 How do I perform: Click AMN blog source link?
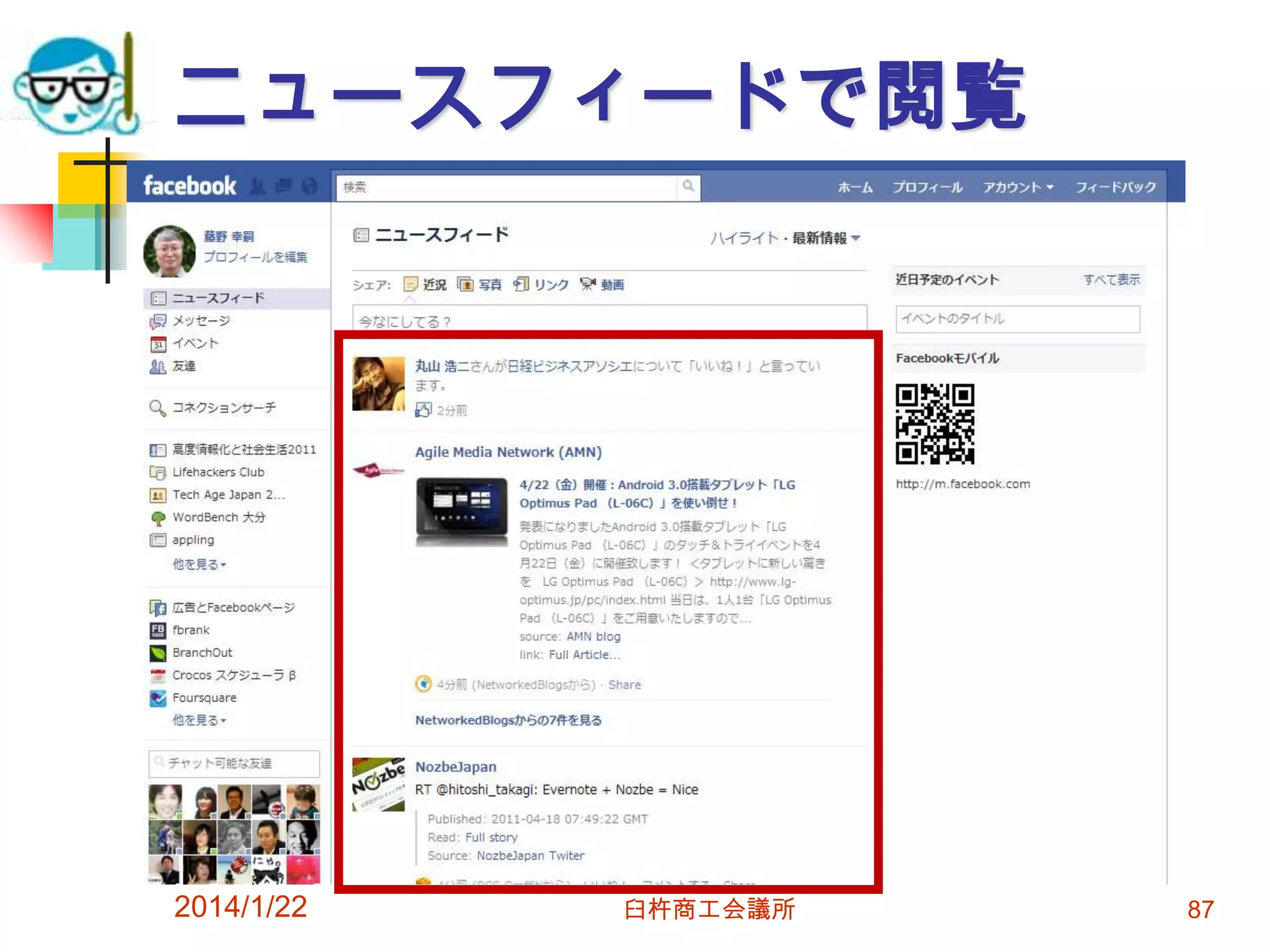click(x=593, y=637)
